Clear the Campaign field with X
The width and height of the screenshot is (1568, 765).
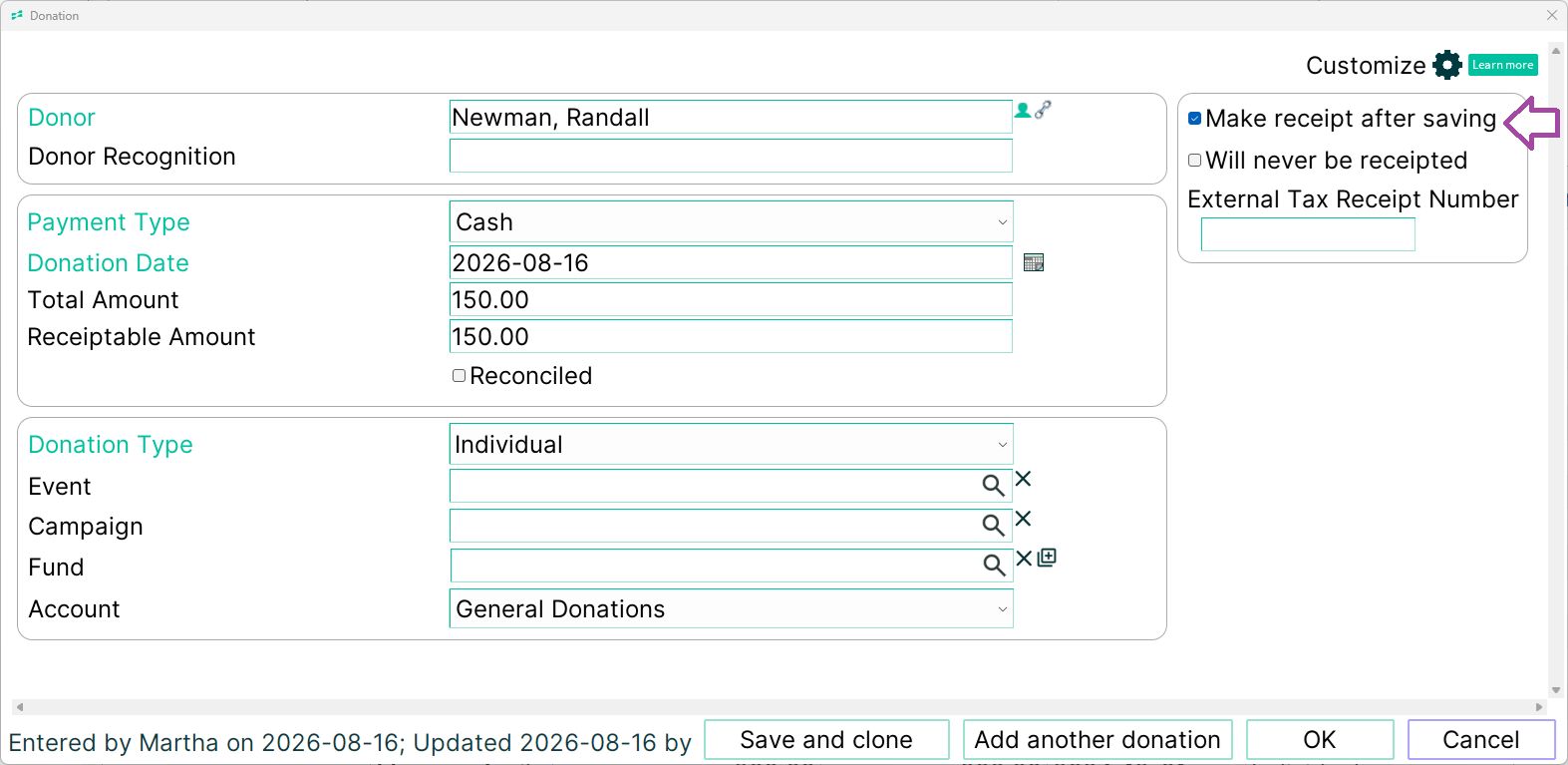pyautogui.click(x=1023, y=520)
